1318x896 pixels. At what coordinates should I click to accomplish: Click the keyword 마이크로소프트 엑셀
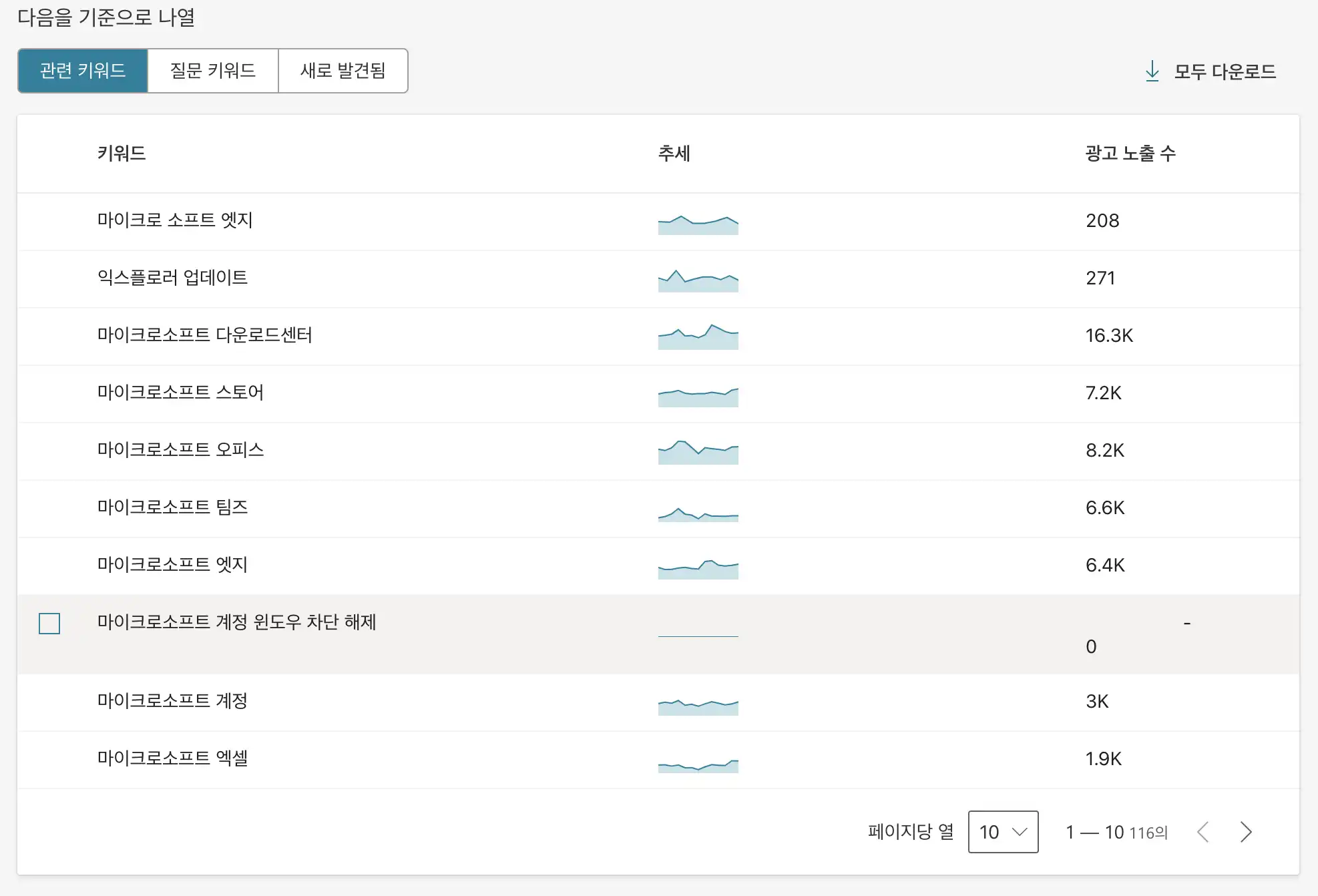click(173, 758)
